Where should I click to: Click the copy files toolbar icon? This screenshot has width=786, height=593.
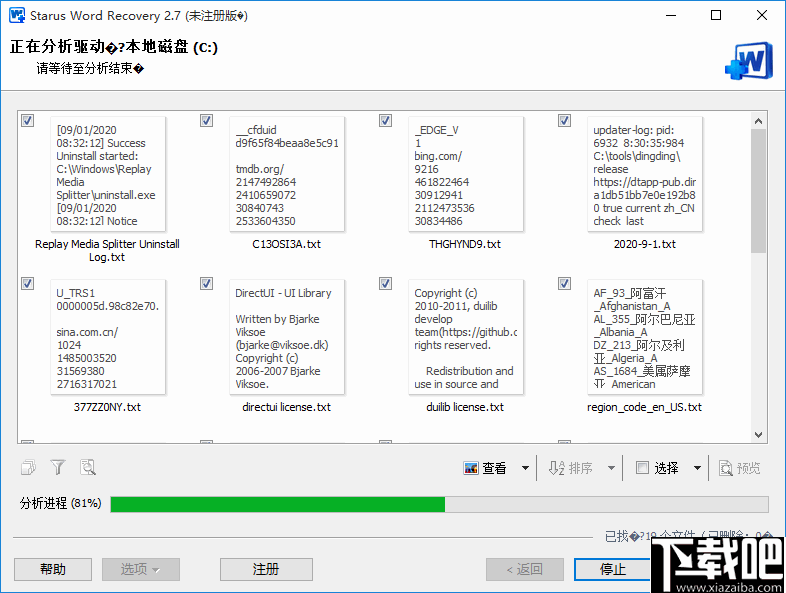(29, 468)
